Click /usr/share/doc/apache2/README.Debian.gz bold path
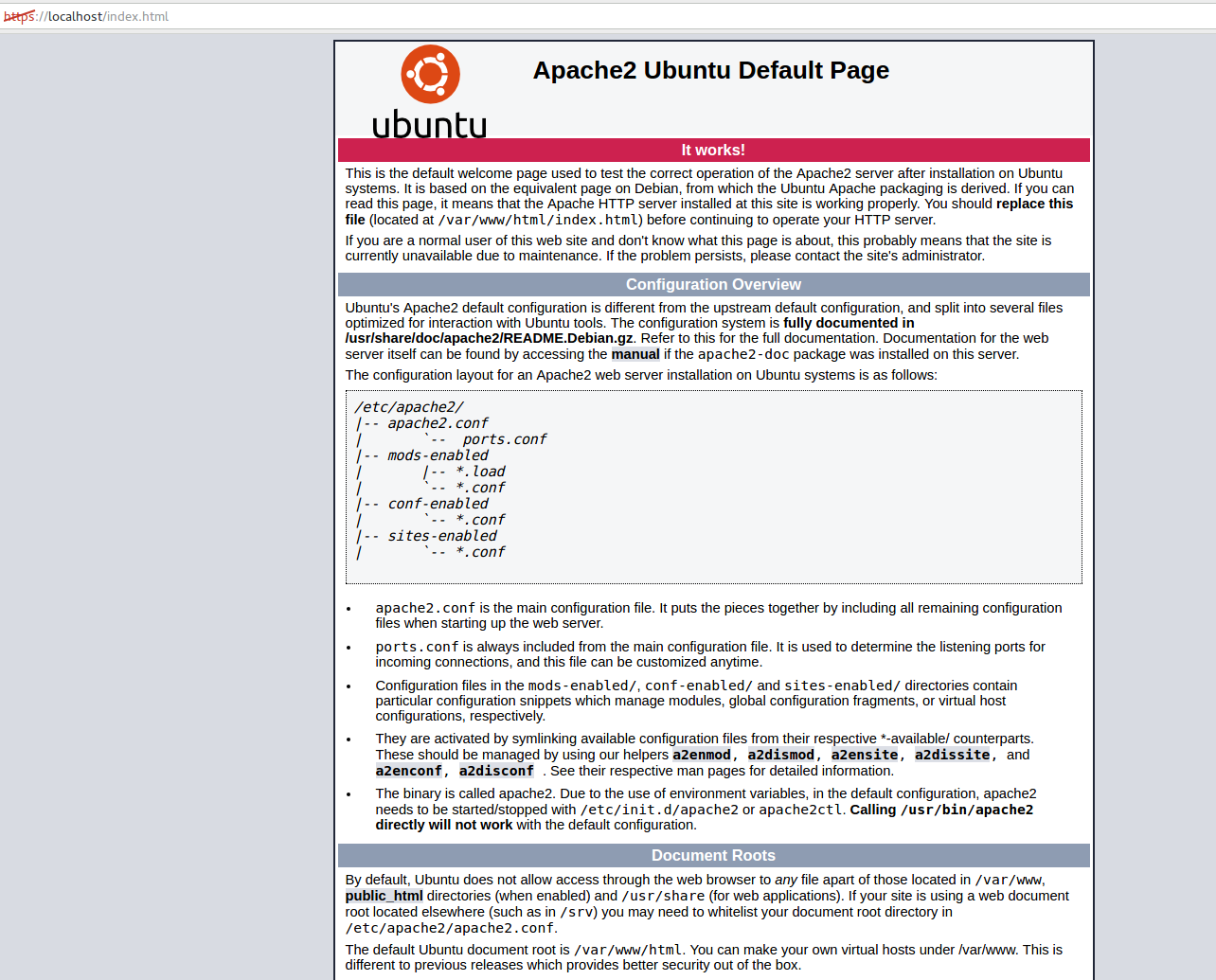 pyautogui.click(x=490, y=338)
